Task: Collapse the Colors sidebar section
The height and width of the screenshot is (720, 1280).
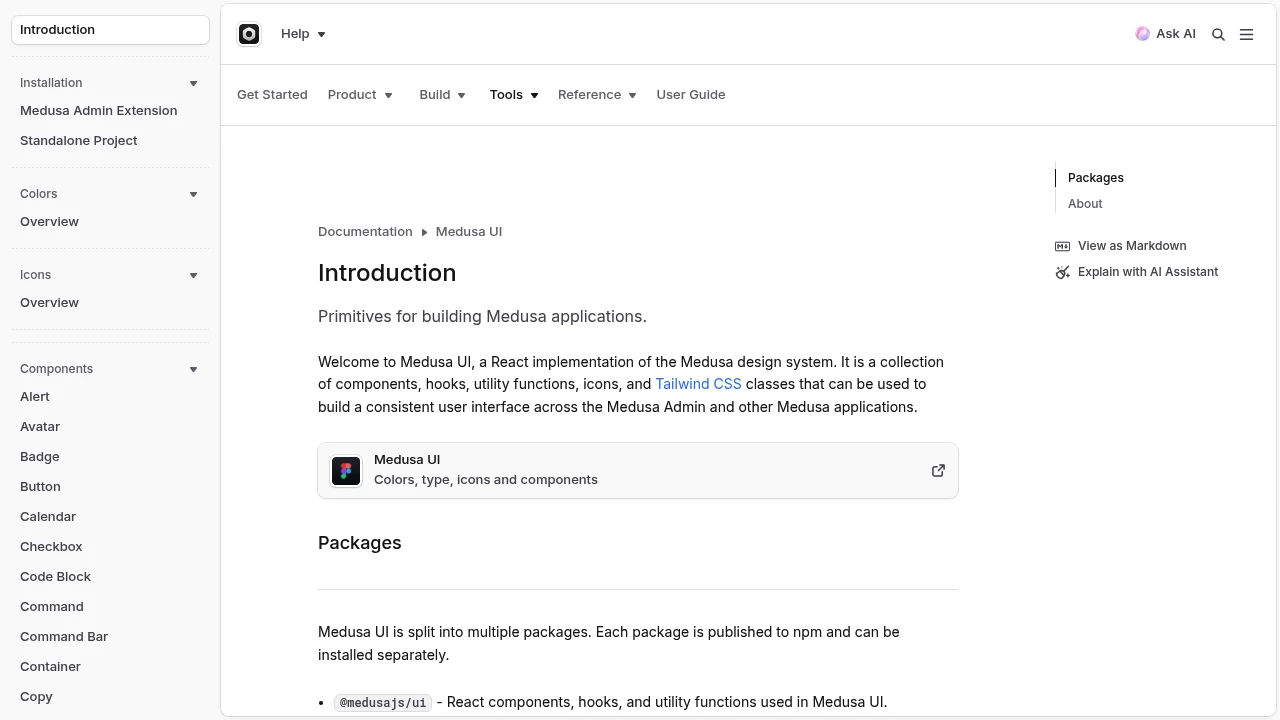Action: pyautogui.click(x=193, y=194)
